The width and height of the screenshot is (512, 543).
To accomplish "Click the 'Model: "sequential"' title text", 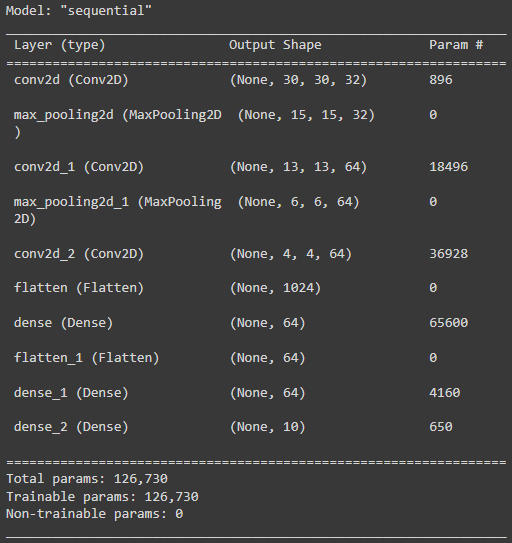I will [79, 11].
